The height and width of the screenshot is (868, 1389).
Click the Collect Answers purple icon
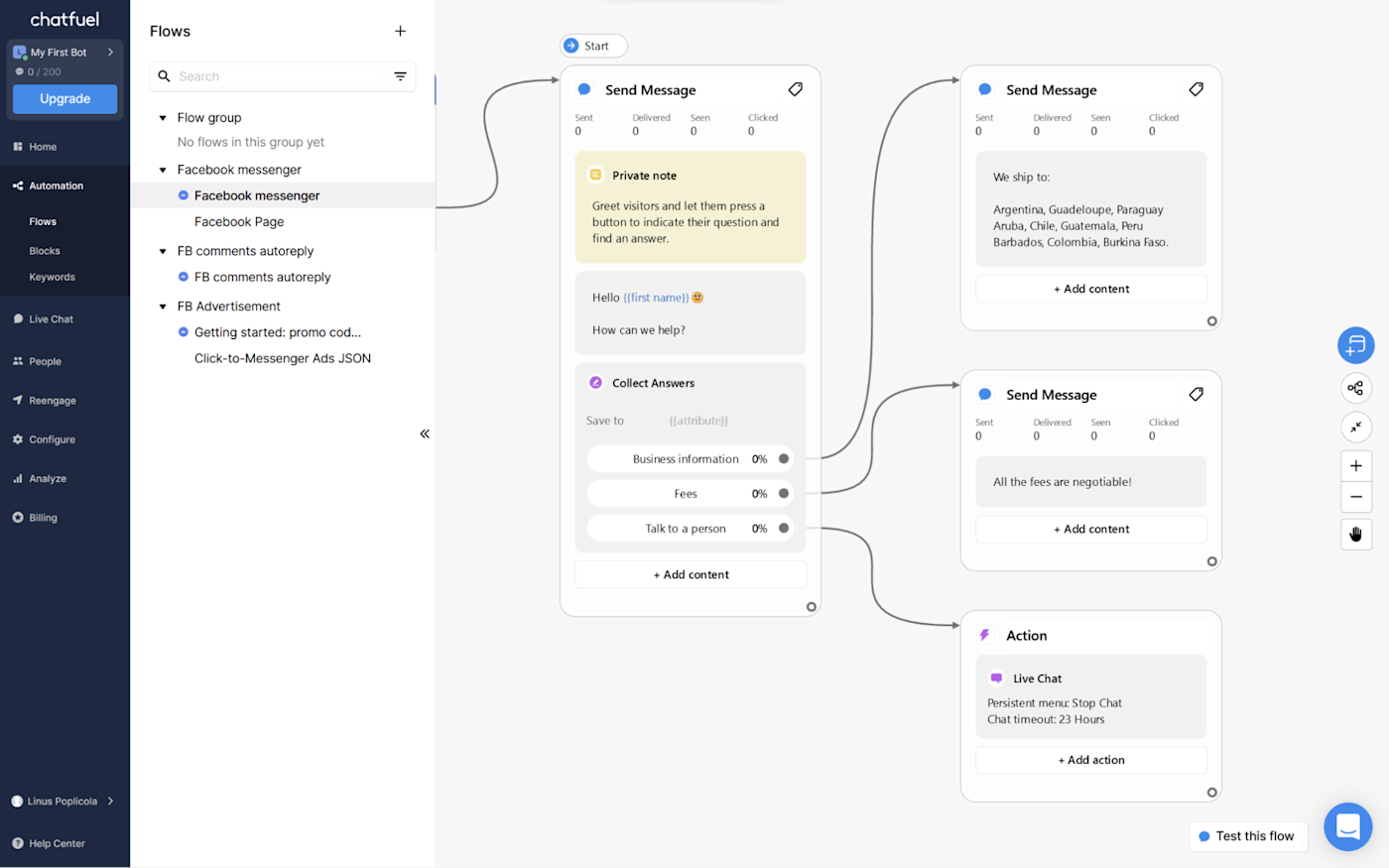[595, 383]
